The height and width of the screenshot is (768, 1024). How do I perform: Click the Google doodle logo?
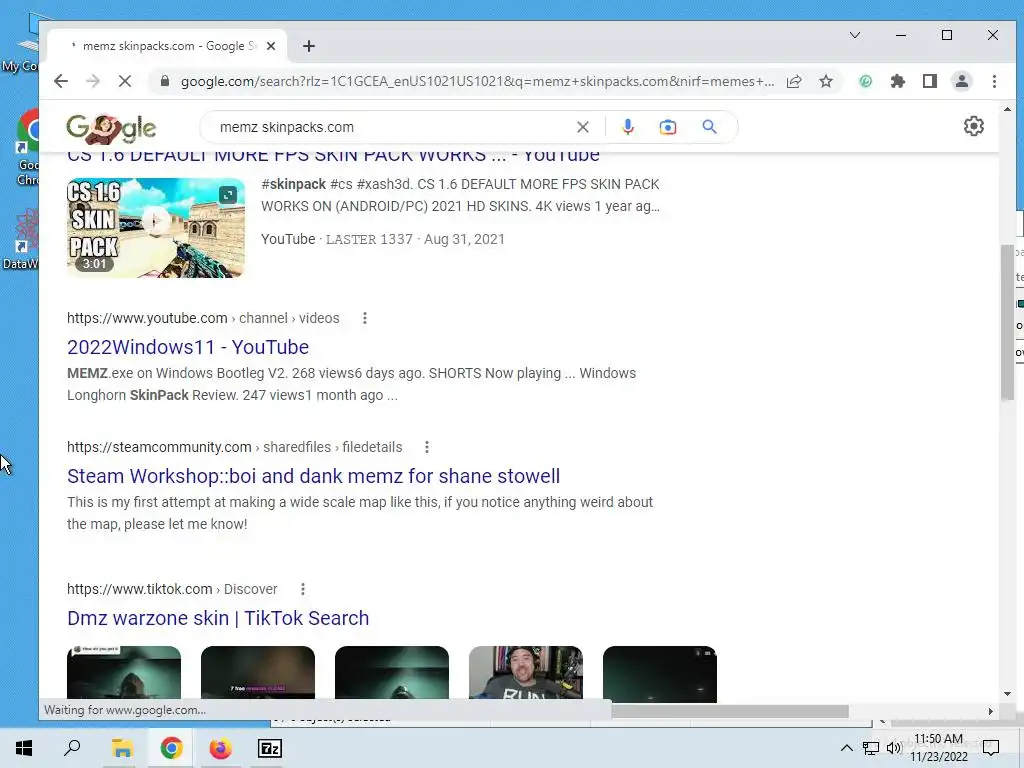(x=111, y=129)
